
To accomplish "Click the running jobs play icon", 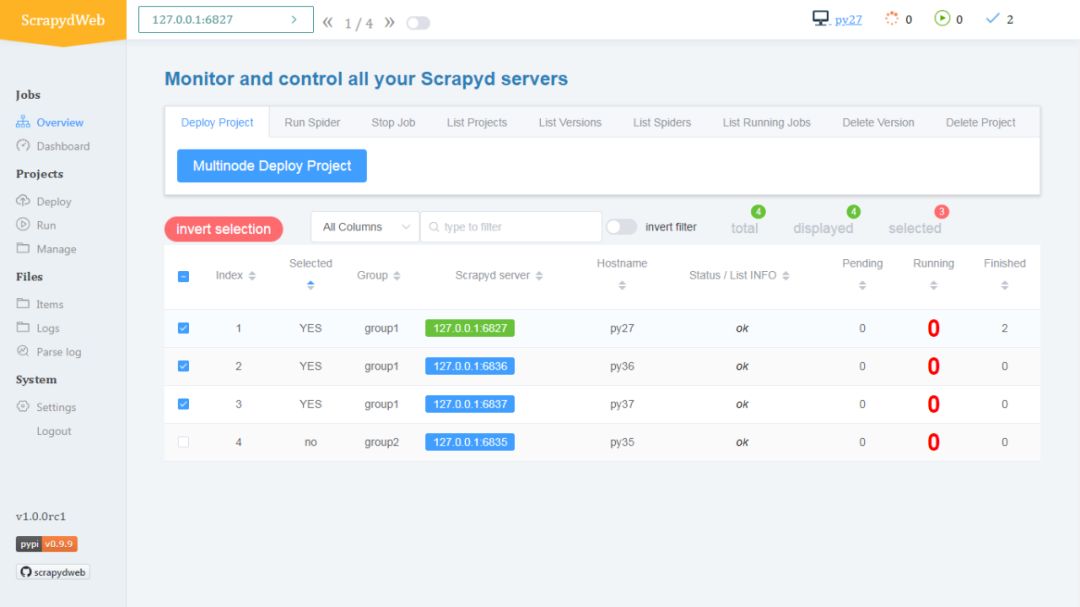I will coord(942,19).
